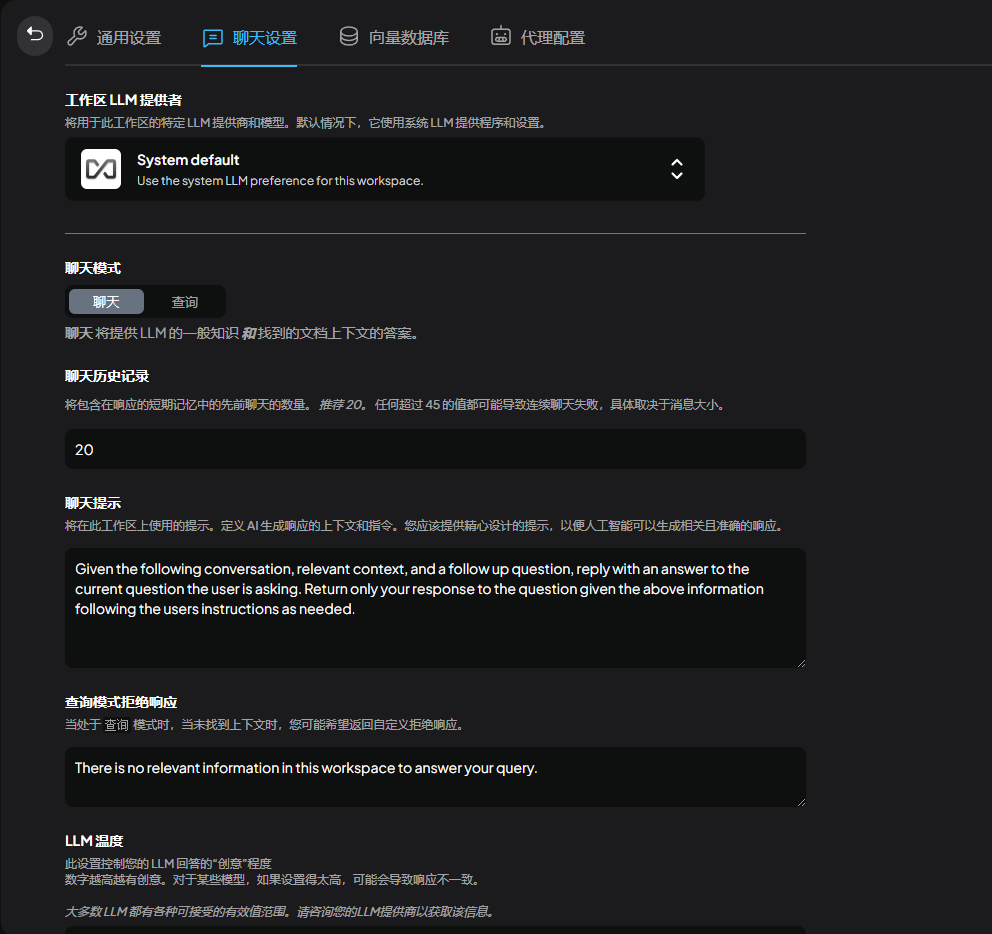This screenshot has width=992, height=934.
Task: Click the database icon beside 向量数据库
Action: tap(349, 37)
